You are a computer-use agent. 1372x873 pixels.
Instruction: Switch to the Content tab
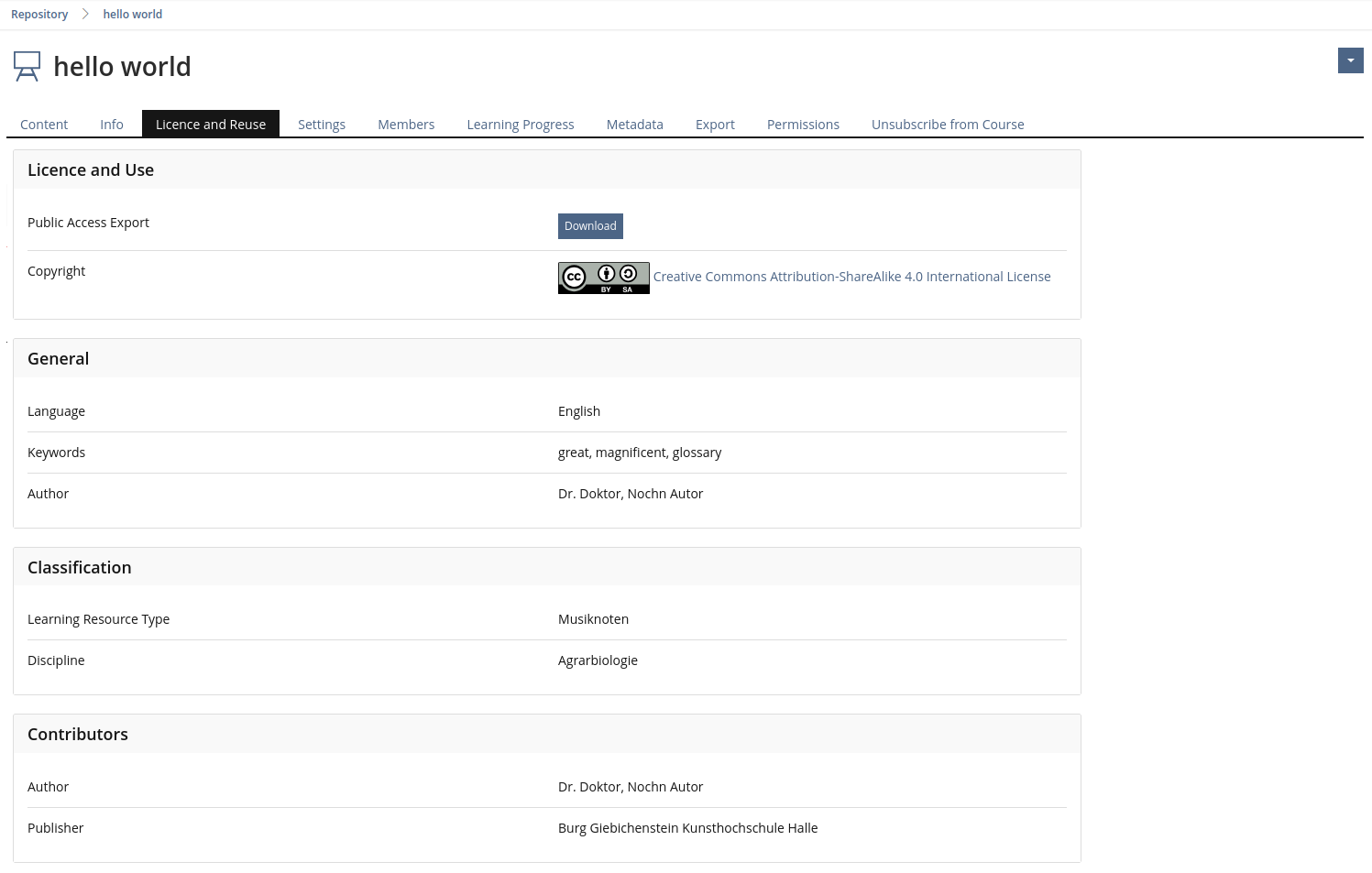tap(44, 125)
